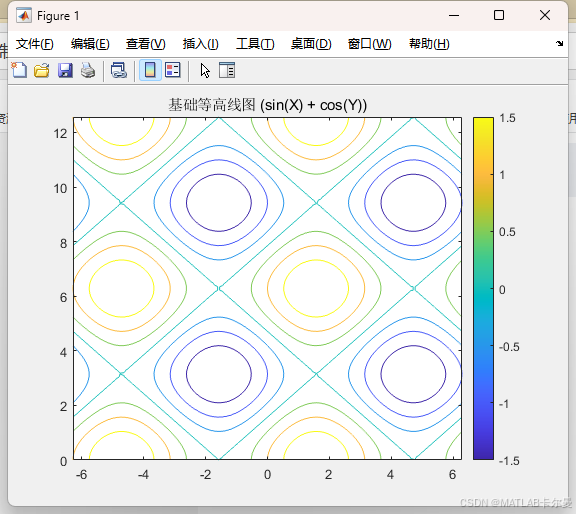Toggle the Insert Legend toolbar button
Image resolution: width=576 pixels, height=514 pixels.
coord(173,70)
